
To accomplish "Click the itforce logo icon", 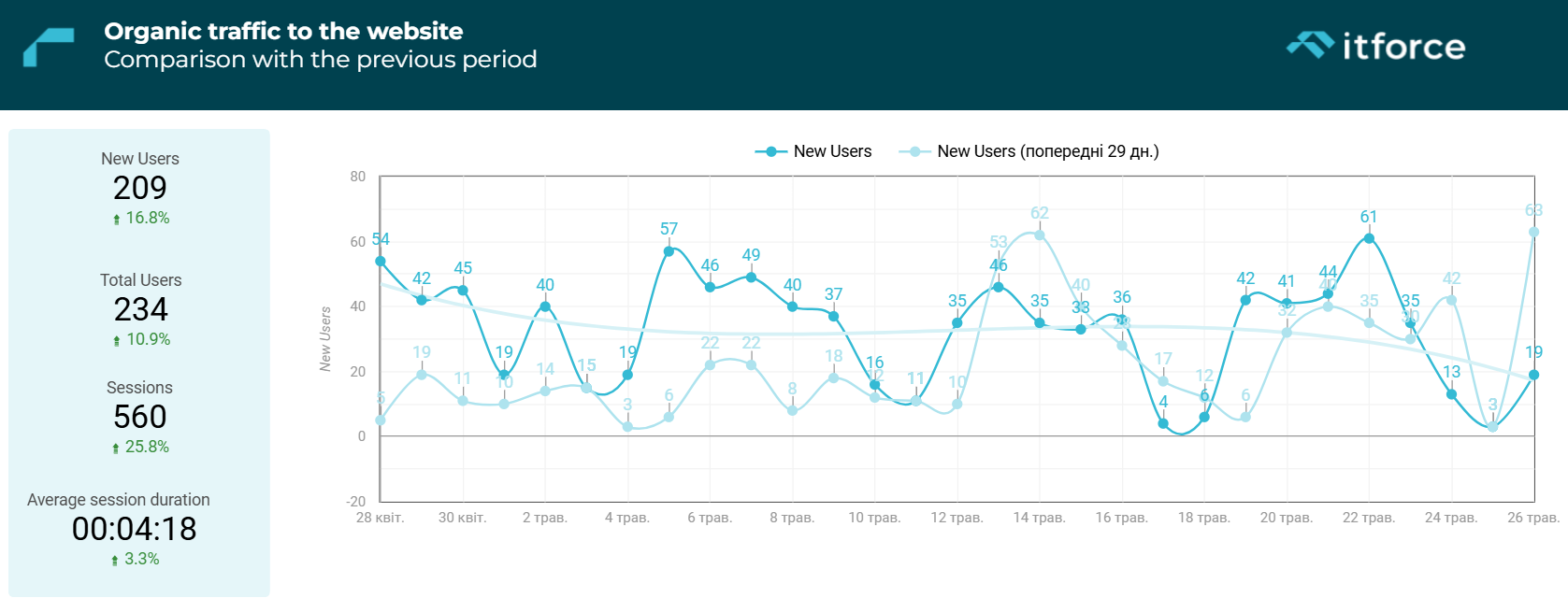I will (x=1310, y=45).
